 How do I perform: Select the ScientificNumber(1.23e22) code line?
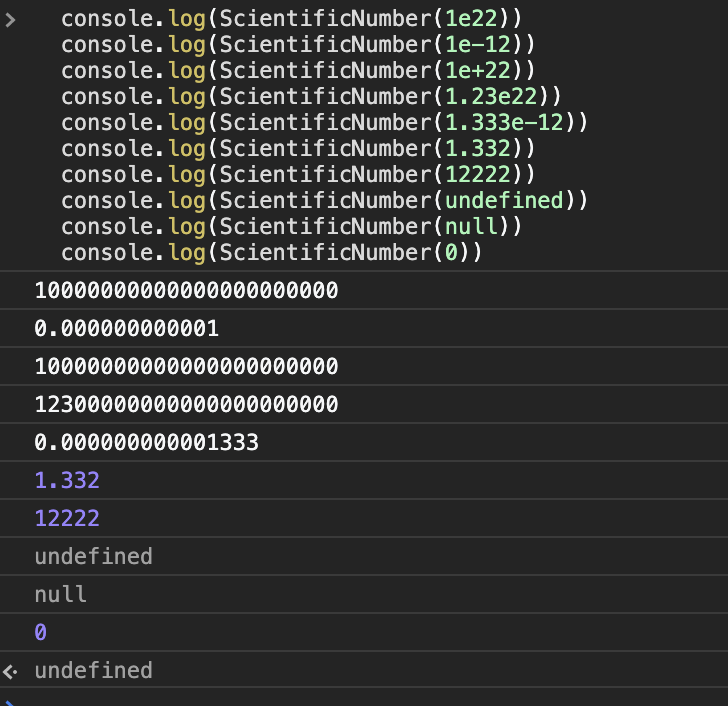click(x=311, y=97)
